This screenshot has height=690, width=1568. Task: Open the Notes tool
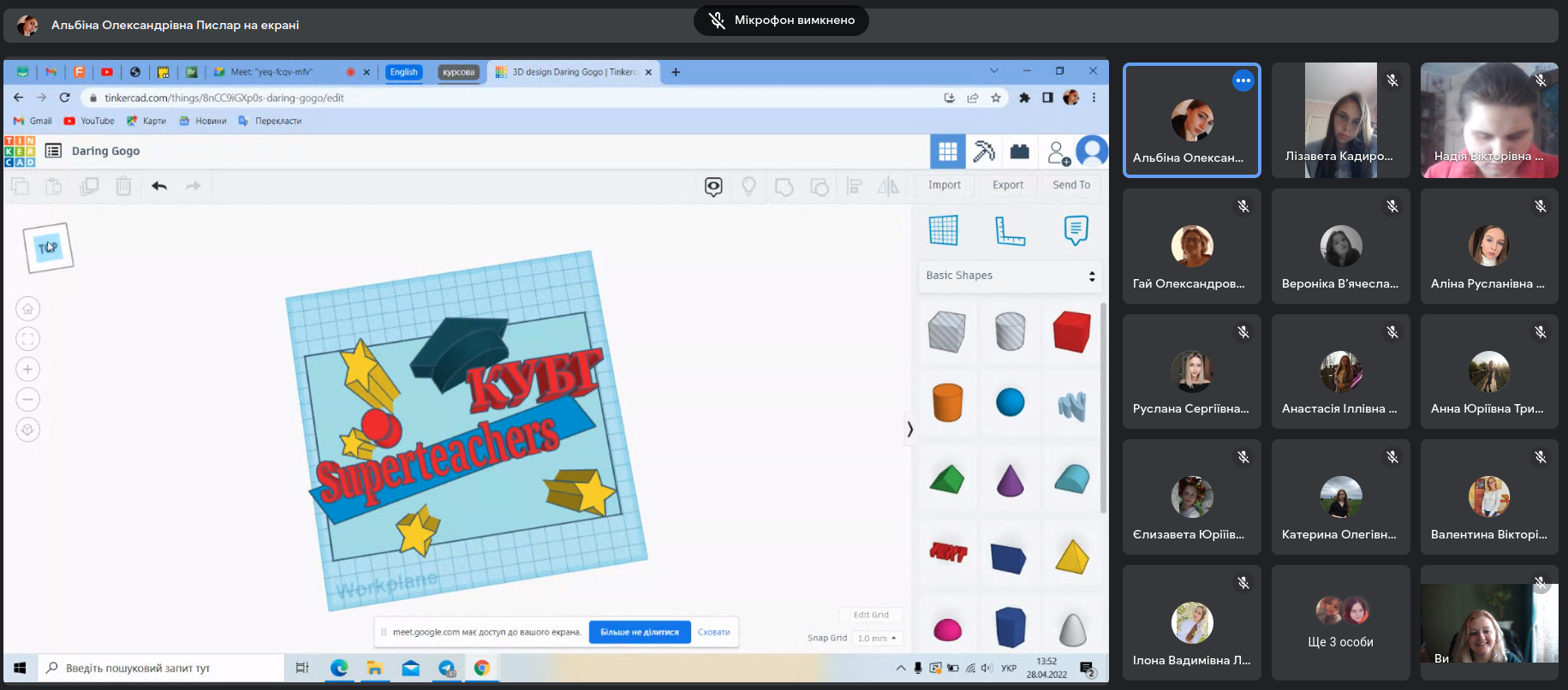coord(1076,230)
